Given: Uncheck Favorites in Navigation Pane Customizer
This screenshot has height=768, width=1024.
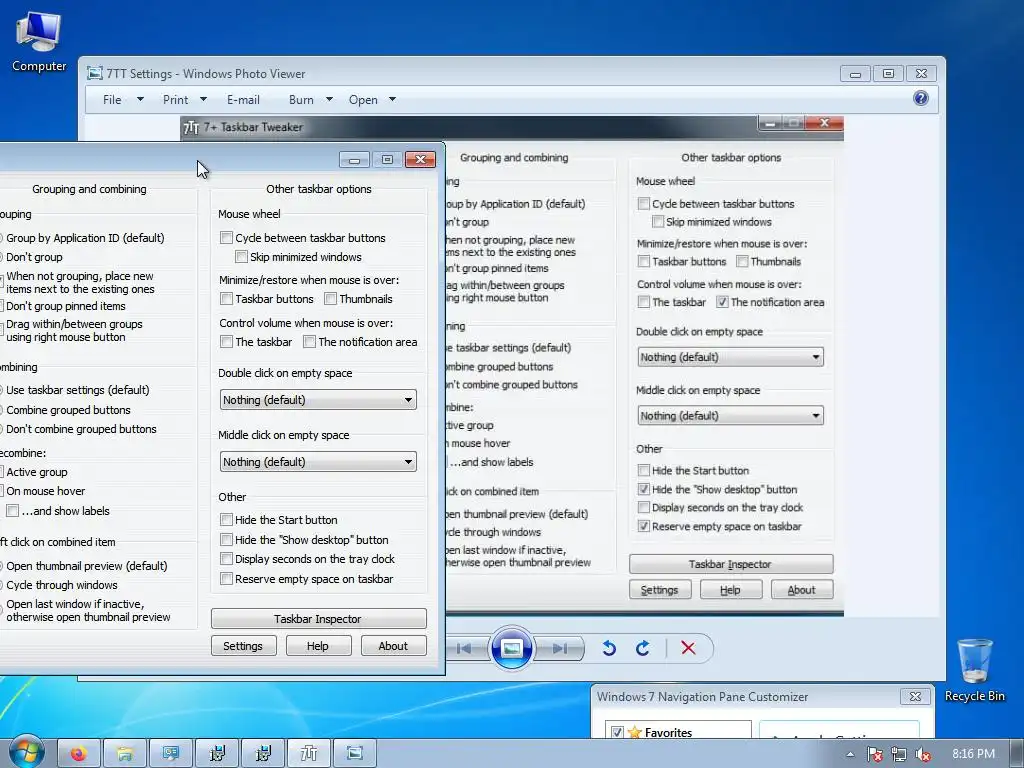Looking at the screenshot, I should (x=617, y=732).
